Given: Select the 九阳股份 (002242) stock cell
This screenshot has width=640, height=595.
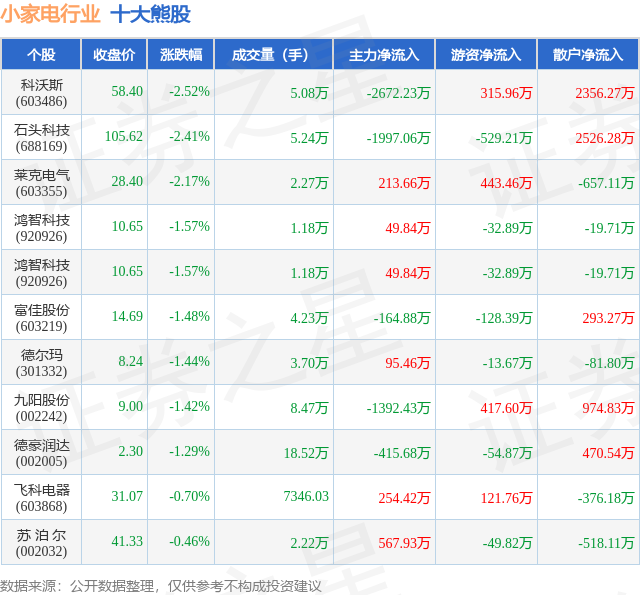Looking at the screenshot, I should (41, 407).
